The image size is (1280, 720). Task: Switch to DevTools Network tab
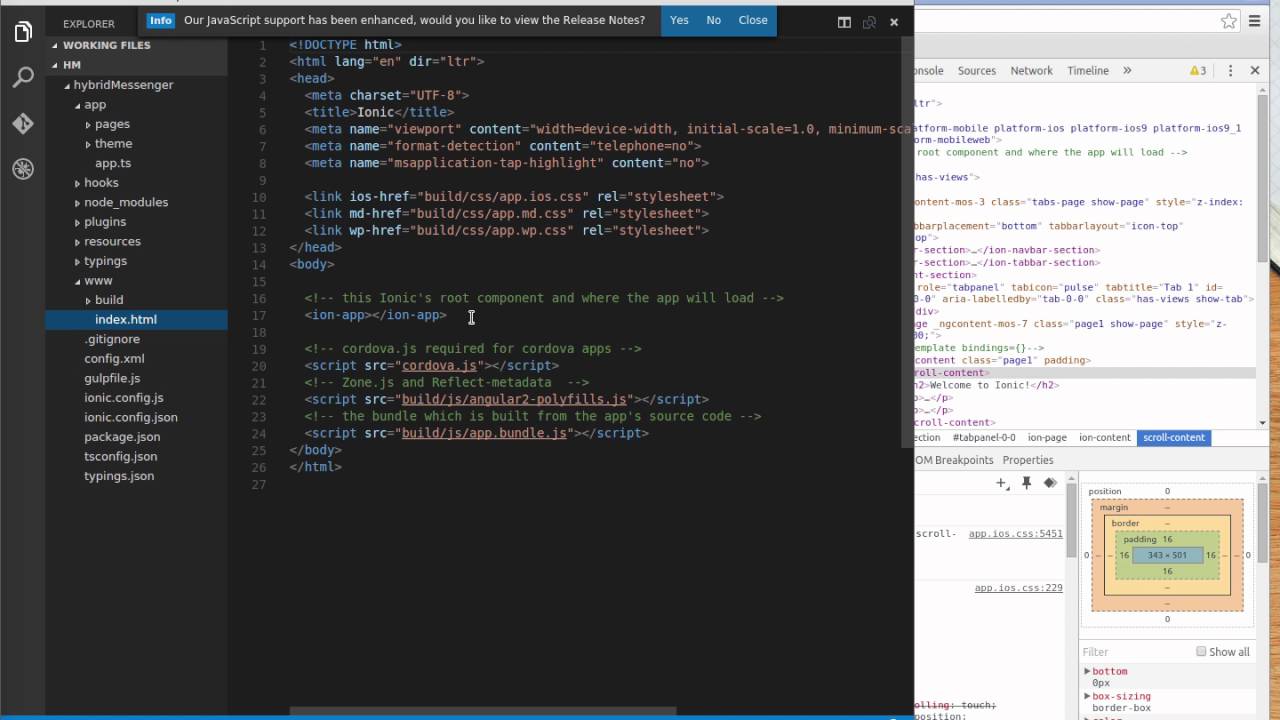pyautogui.click(x=1031, y=70)
